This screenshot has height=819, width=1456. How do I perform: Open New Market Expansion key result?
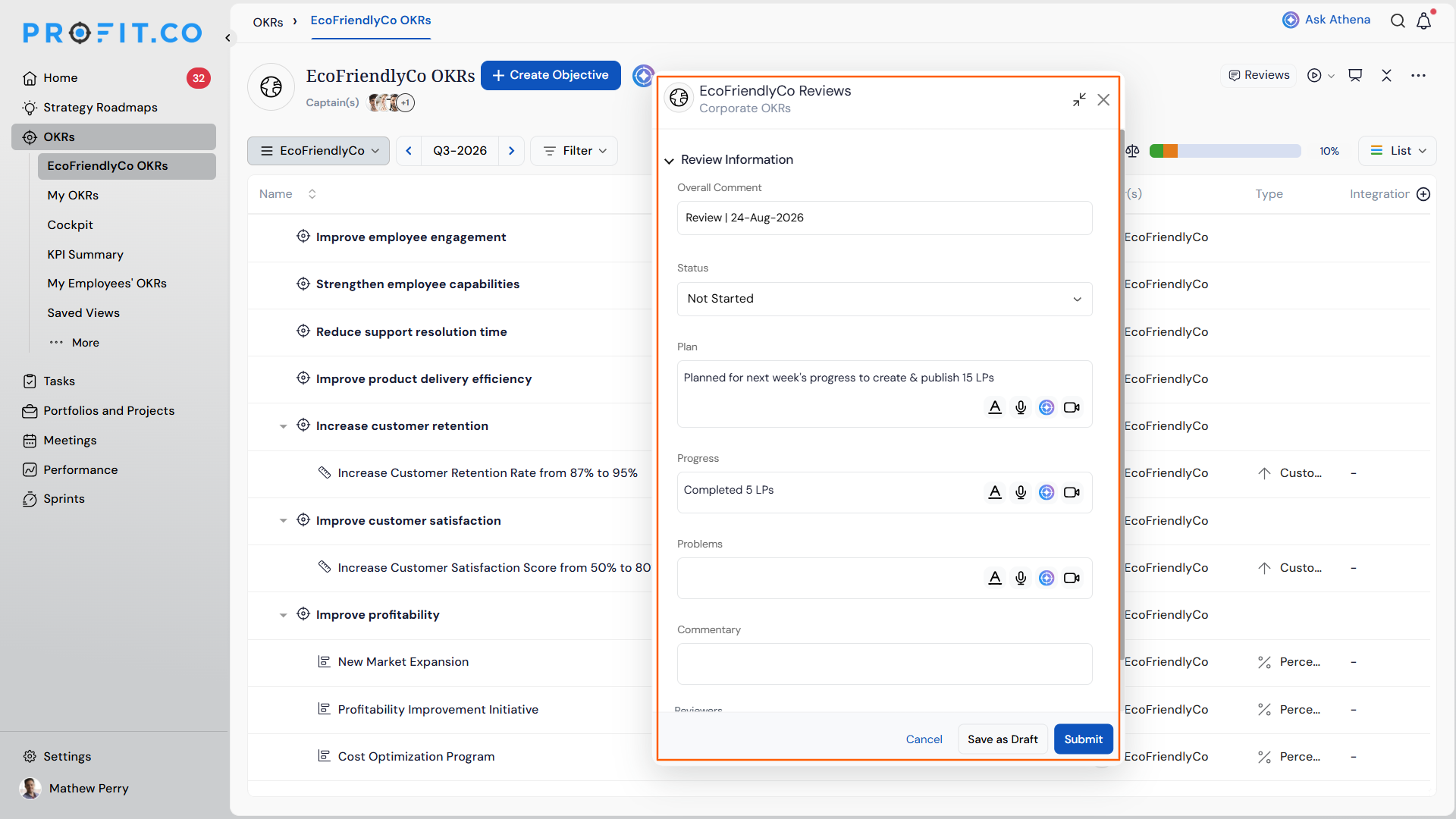point(403,662)
